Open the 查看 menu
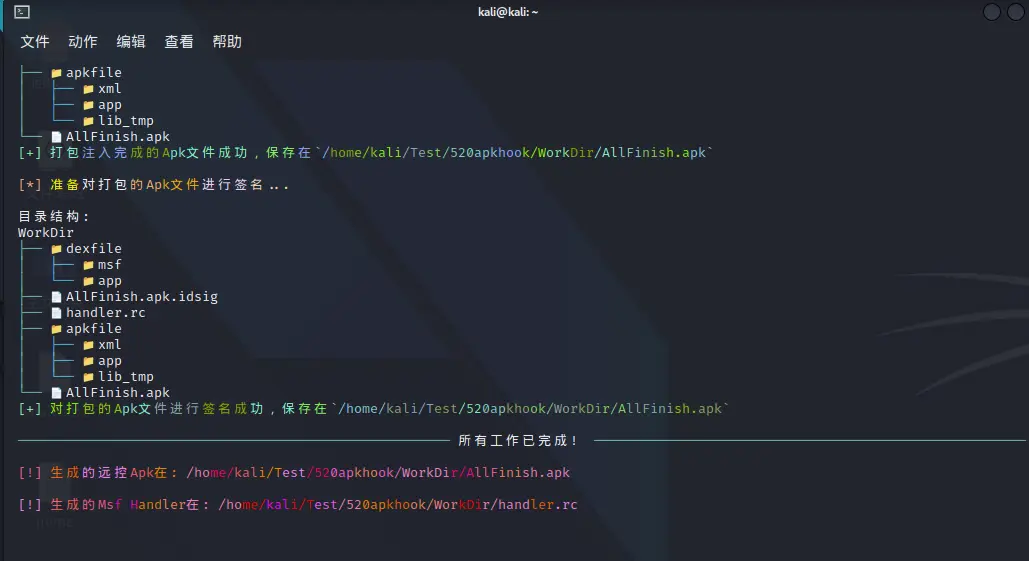1029x561 pixels. (x=178, y=42)
